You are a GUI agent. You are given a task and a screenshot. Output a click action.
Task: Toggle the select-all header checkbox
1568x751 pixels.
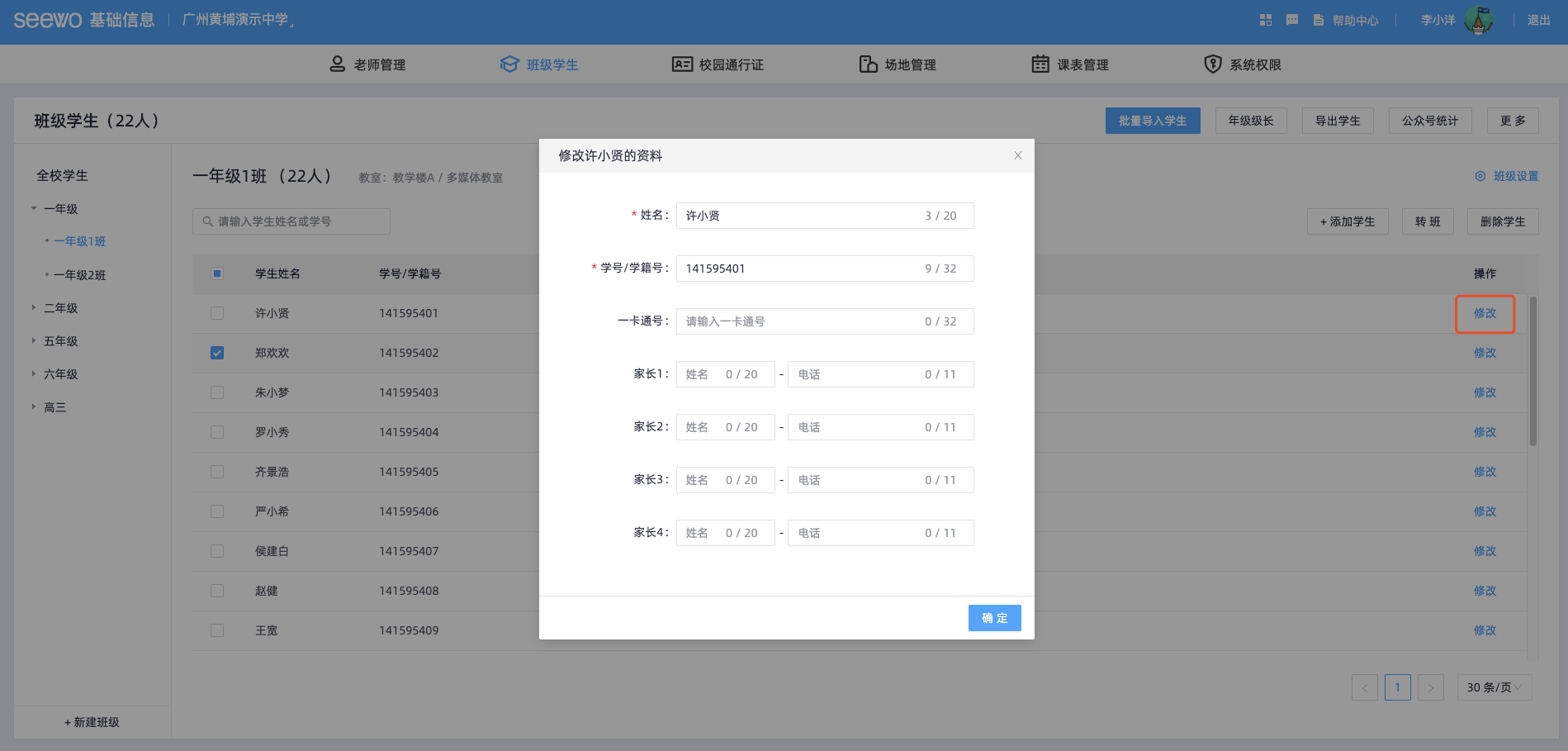tap(217, 273)
